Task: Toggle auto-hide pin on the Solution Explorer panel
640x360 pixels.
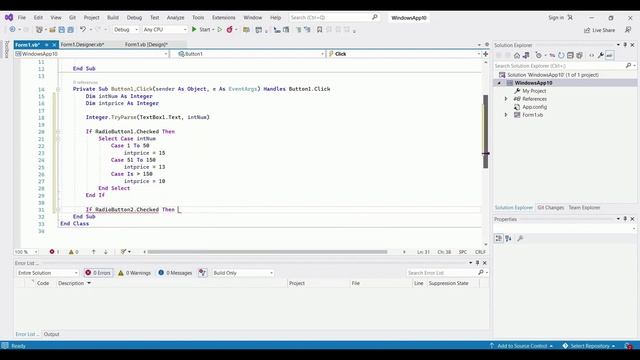Action: click(625, 45)
